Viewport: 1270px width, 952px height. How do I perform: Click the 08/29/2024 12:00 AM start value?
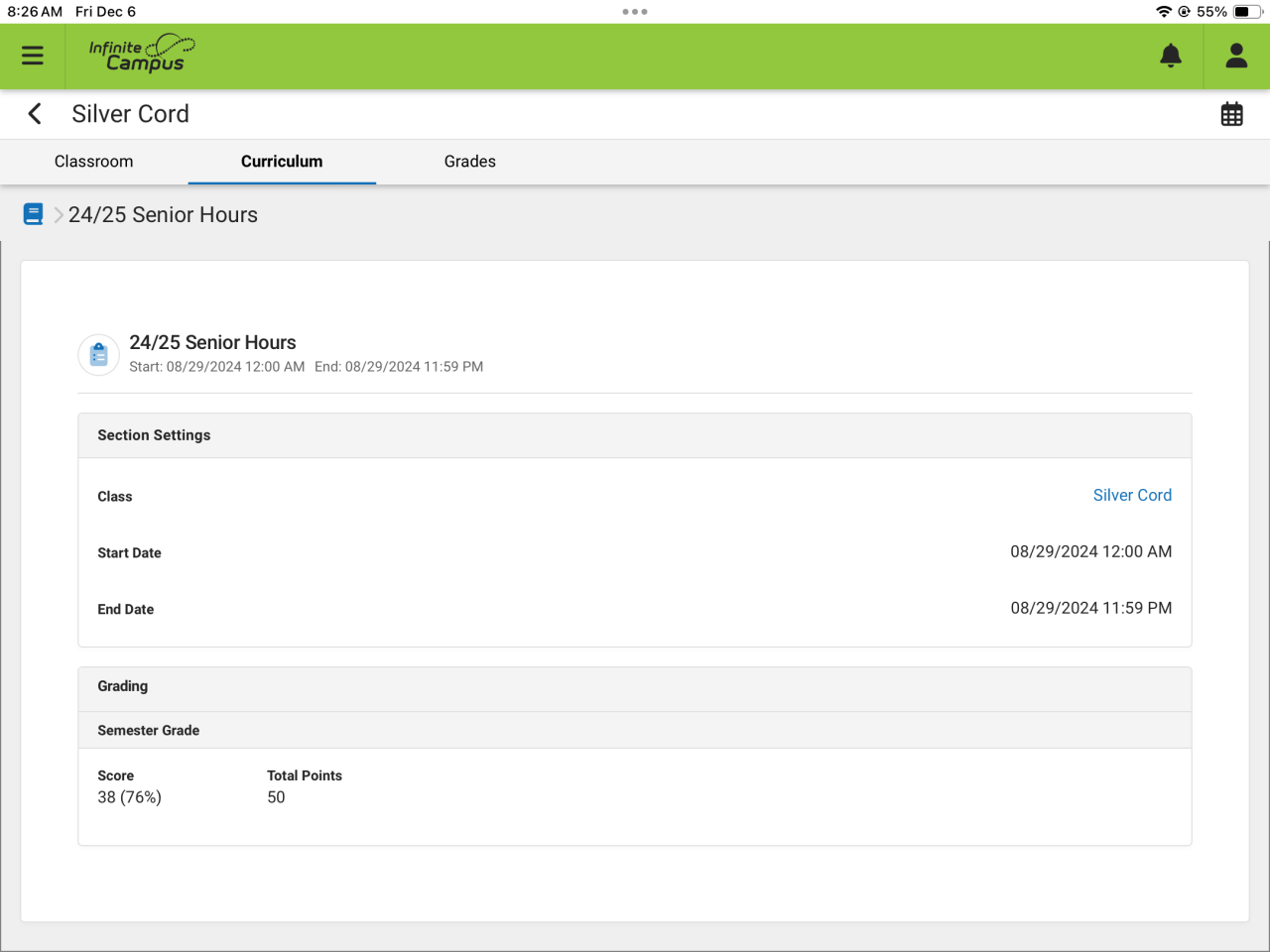1091,551
